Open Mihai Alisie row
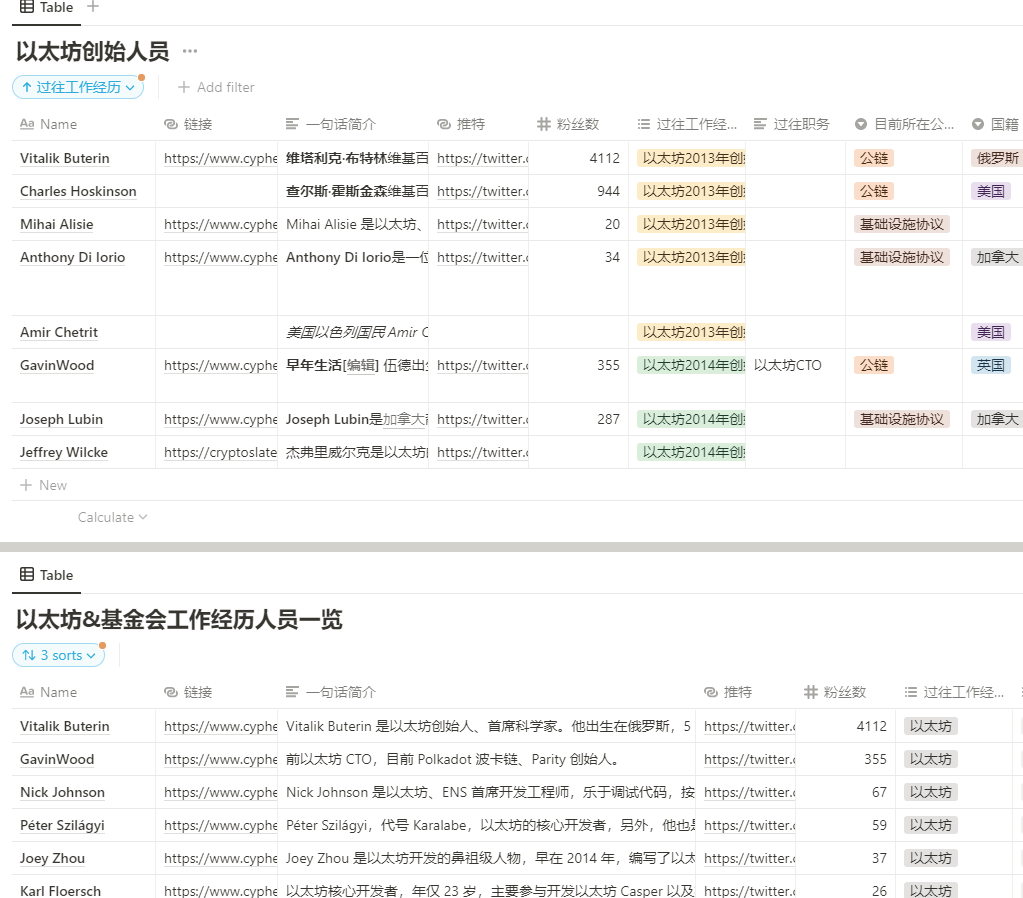Screen dimensions: 1023x898 pyautogui.click(x=57, y=224)
